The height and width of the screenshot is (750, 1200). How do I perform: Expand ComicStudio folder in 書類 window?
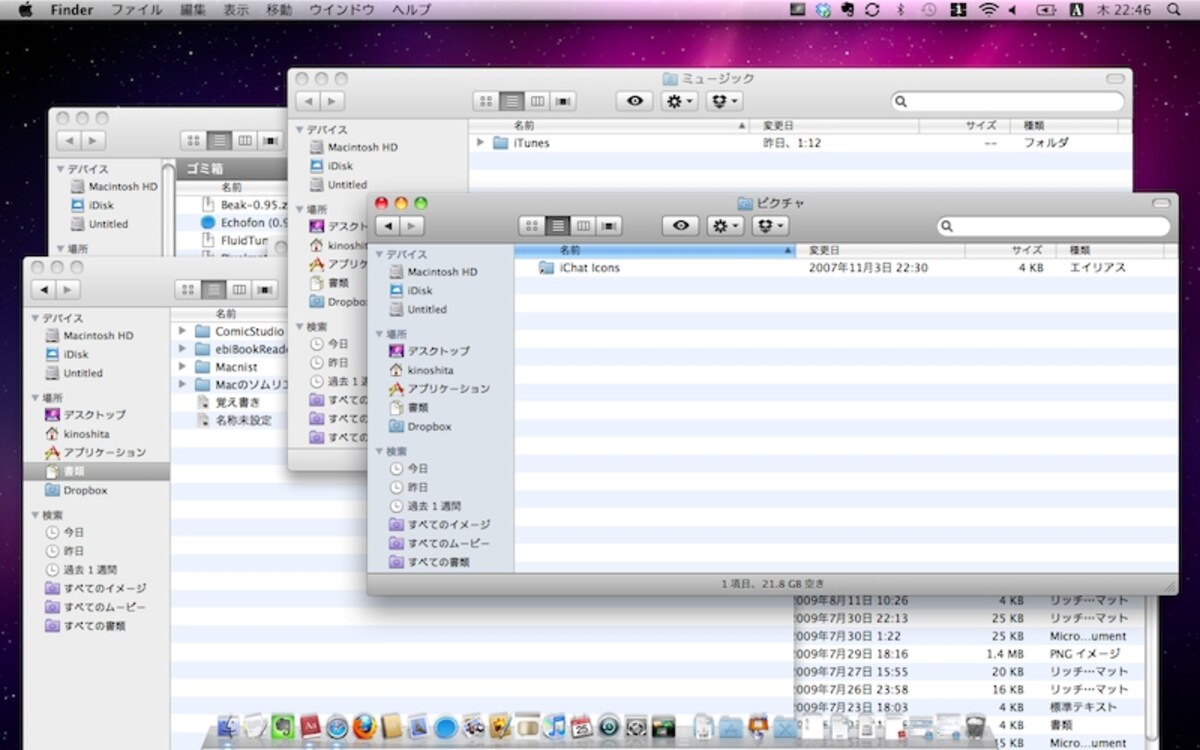point(182,331)
